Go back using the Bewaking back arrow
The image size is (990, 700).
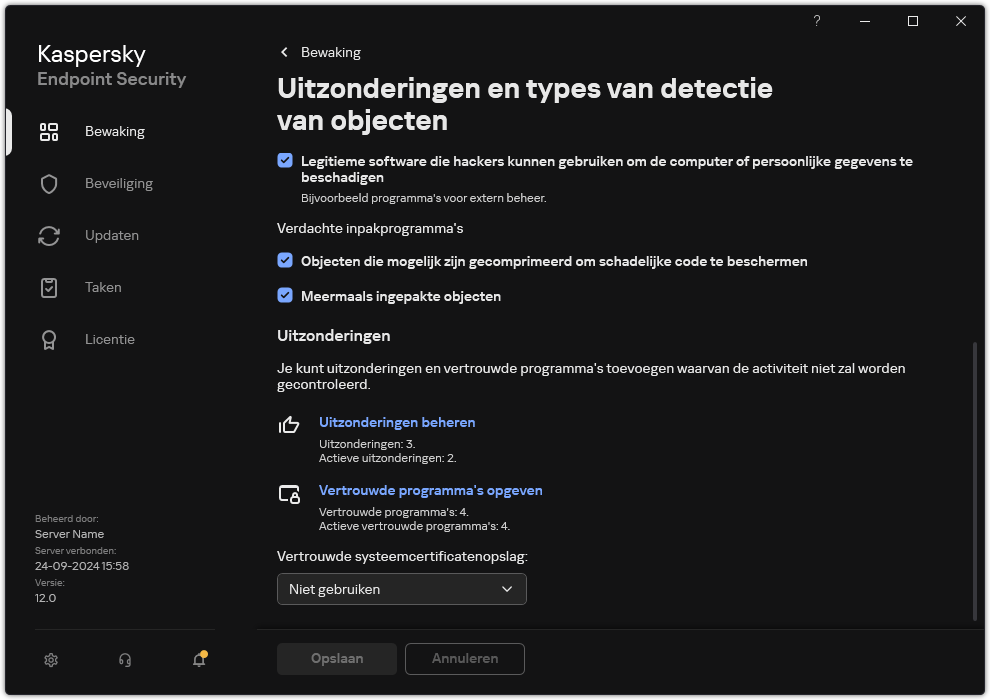pyautogui.click(x=284, y=52)
